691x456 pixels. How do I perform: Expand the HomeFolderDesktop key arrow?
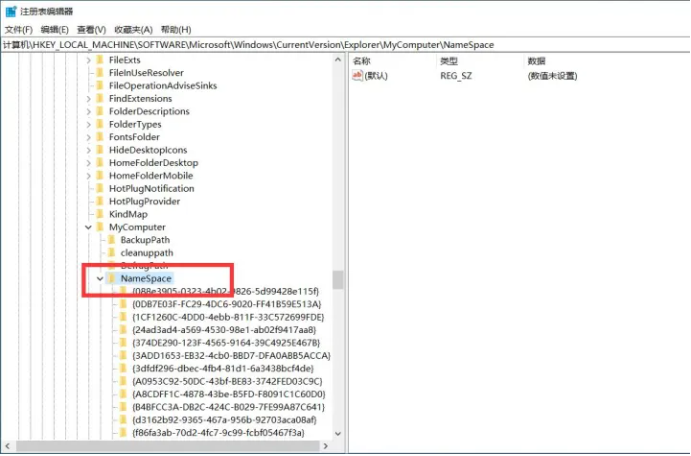89,163
